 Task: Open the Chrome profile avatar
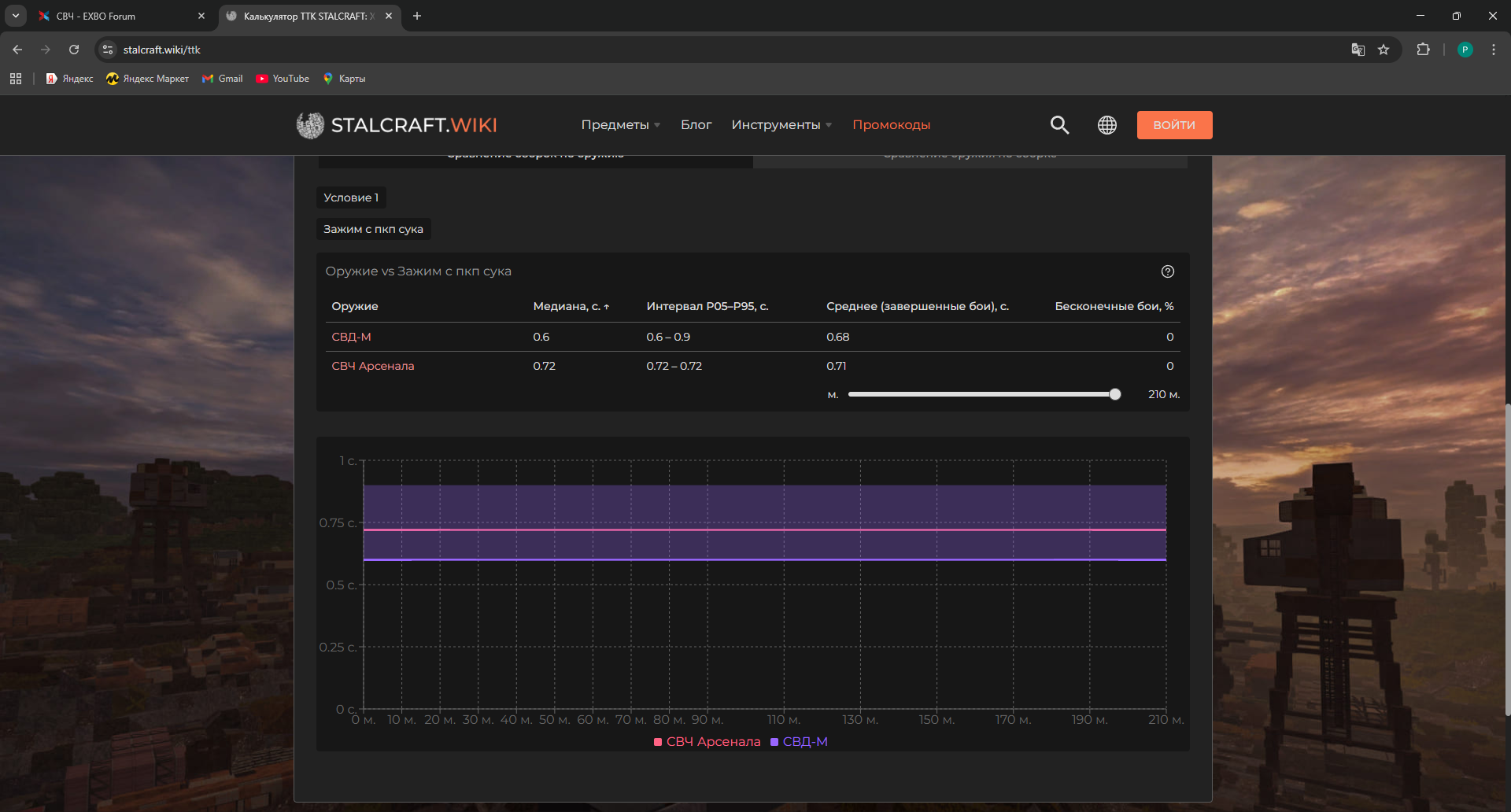point(1465,50)
